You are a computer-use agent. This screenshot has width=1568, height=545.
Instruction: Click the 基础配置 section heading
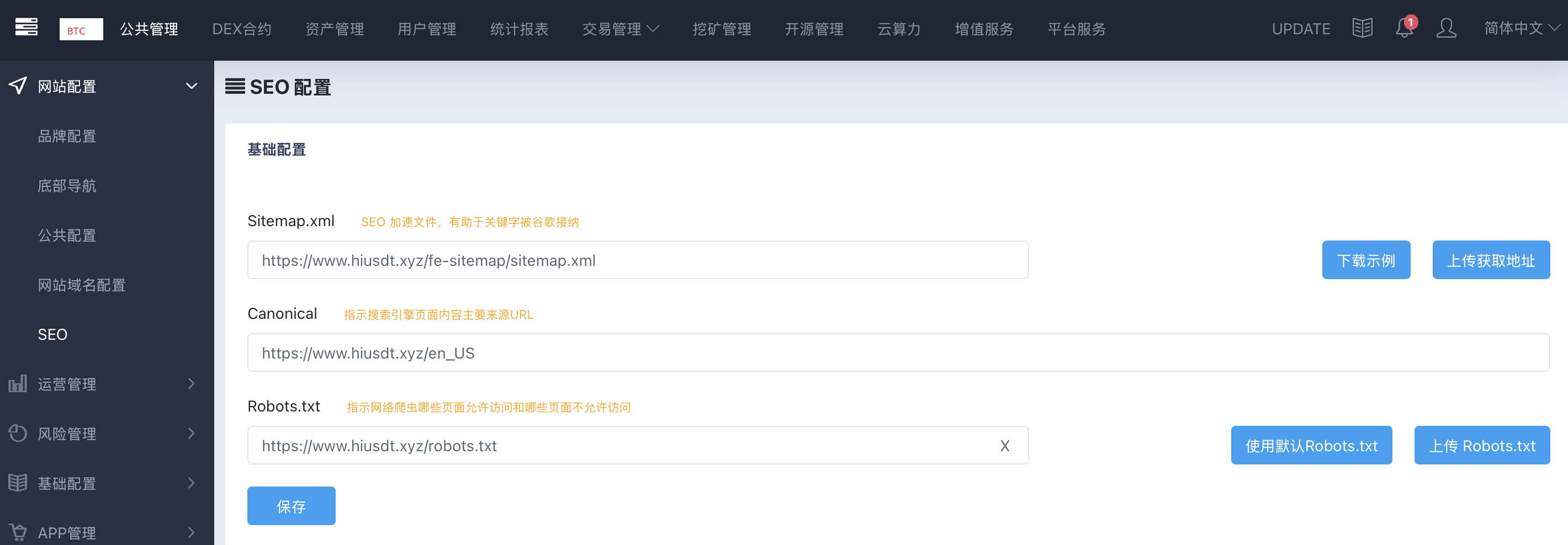(277, 149)
